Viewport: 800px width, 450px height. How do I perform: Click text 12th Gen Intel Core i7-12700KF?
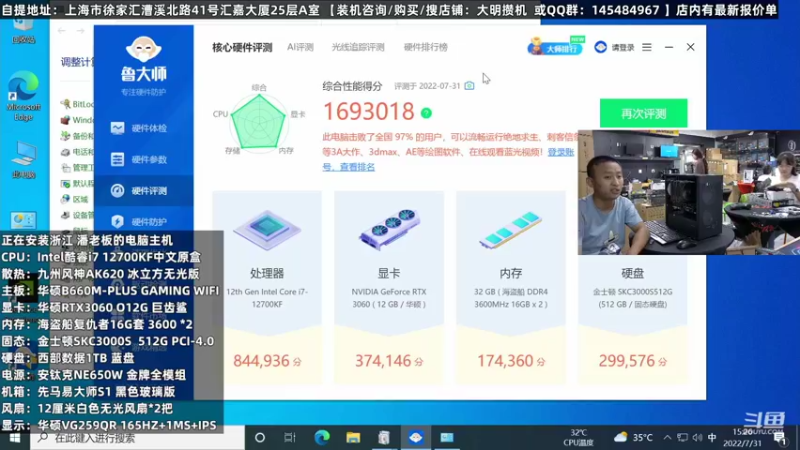click(x=267, y=298)
